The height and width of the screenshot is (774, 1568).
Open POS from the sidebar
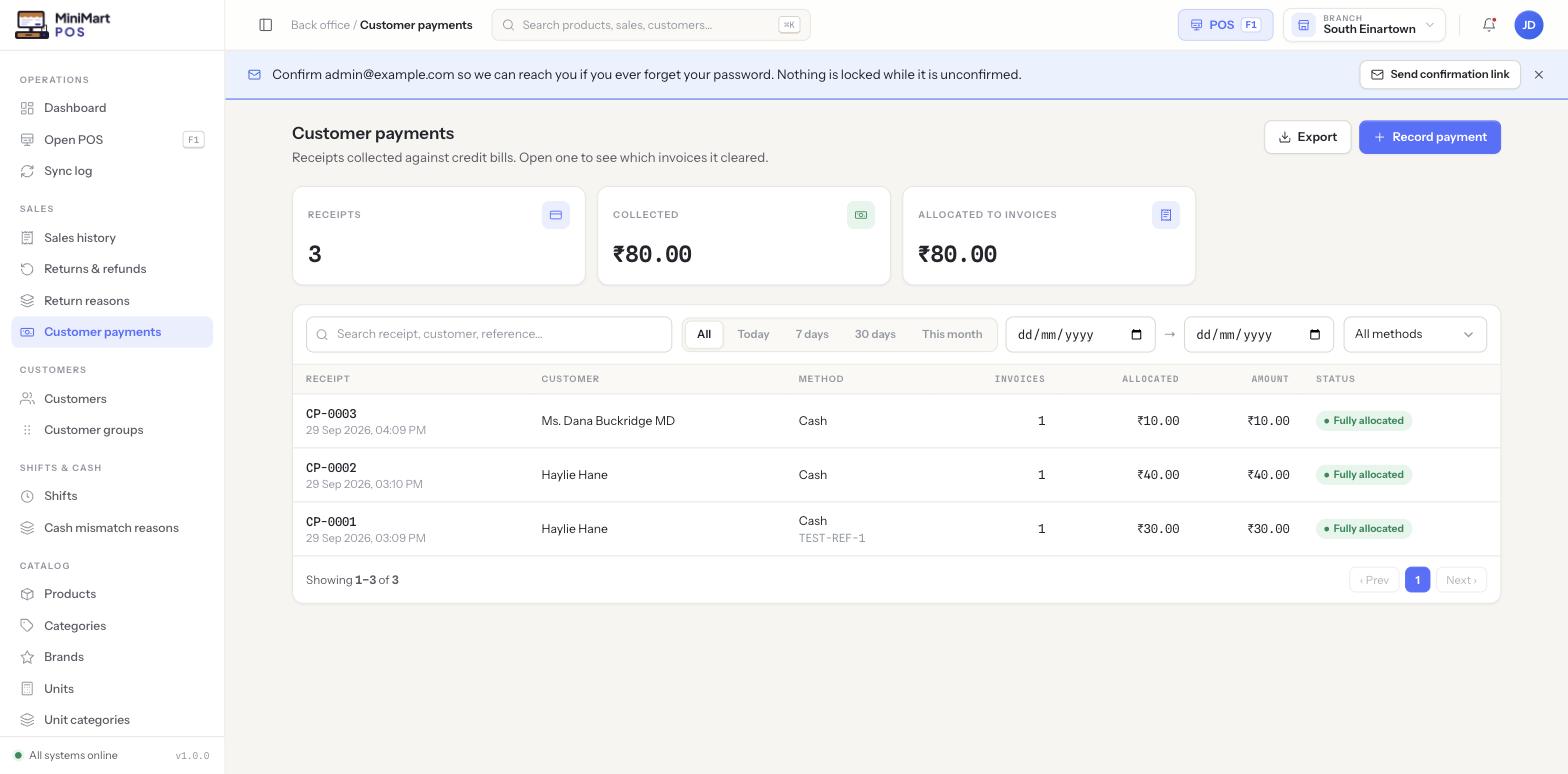[112, 140]
